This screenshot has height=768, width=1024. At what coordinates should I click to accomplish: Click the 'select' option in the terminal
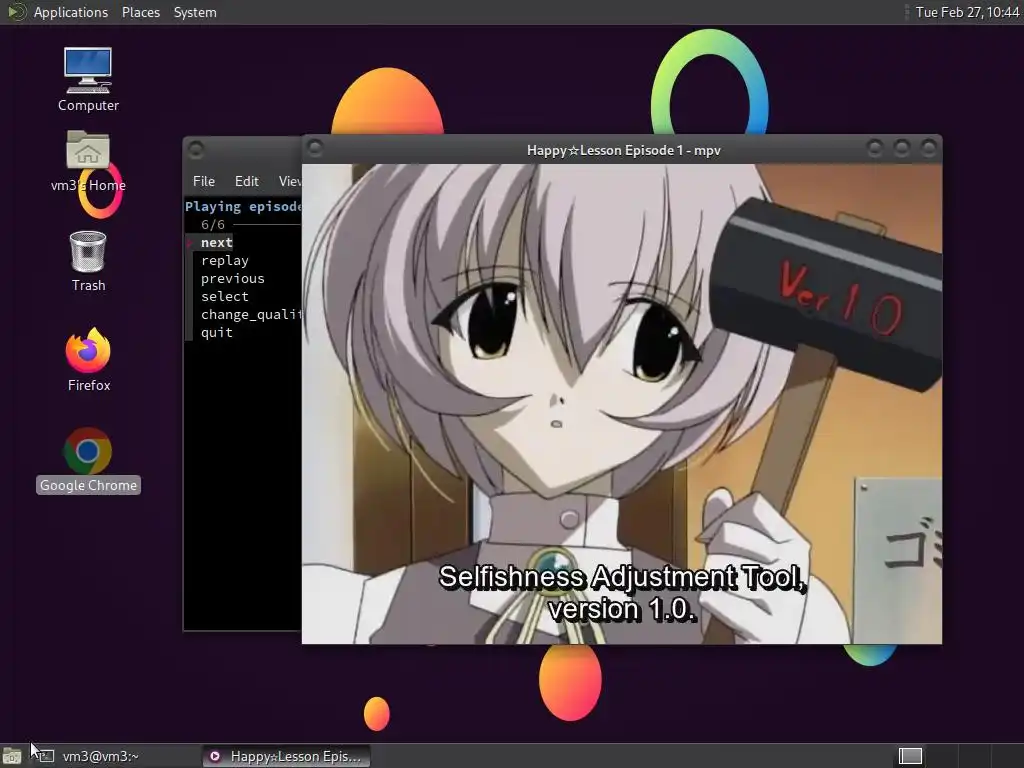[225, 296]
